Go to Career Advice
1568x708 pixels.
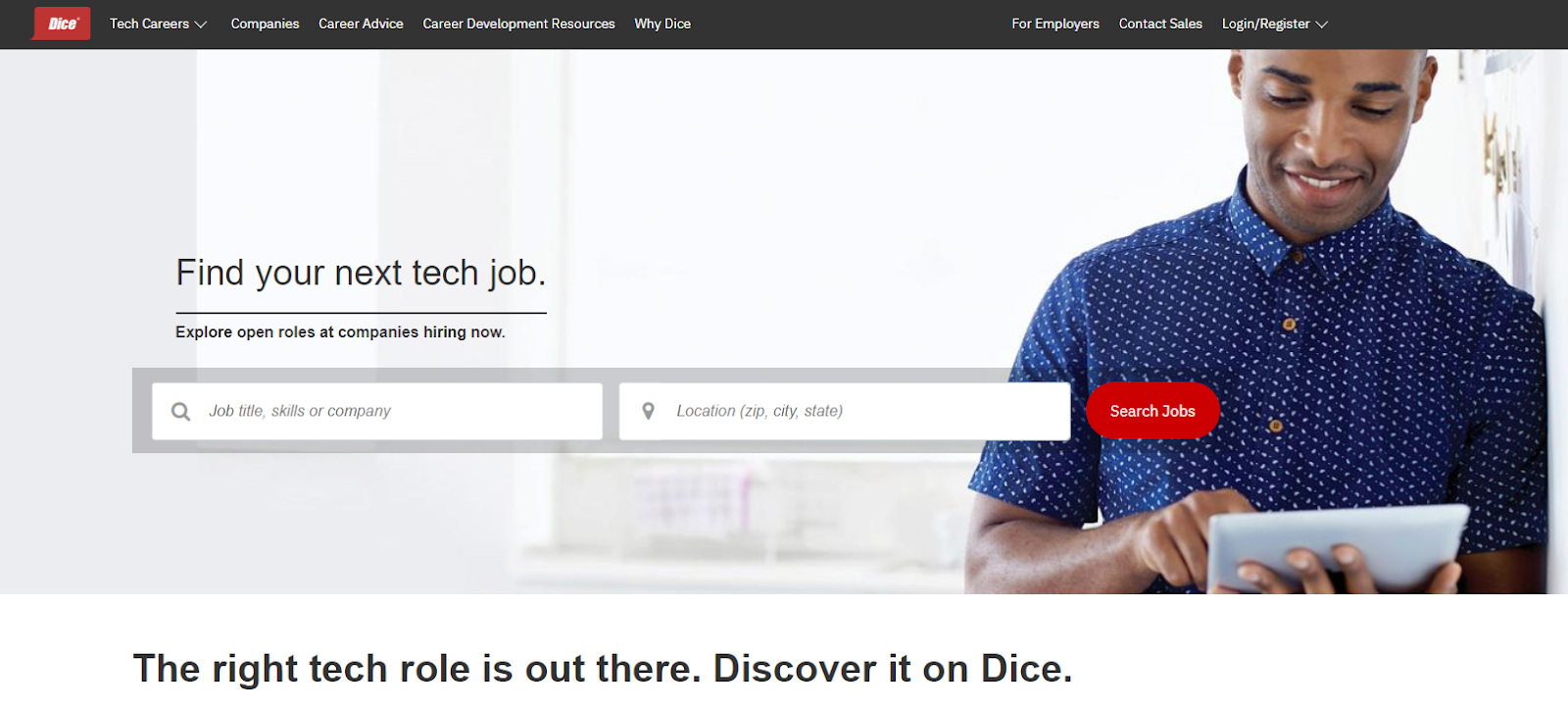pyautogui.click(x=361, y=24)
